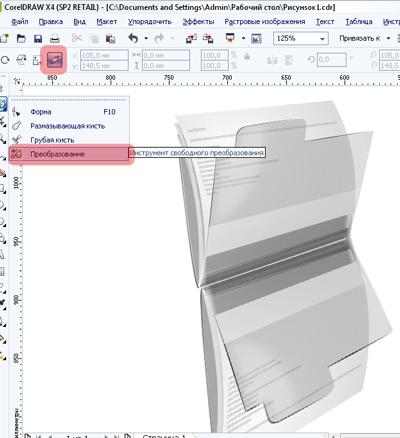Click the rotation angle input field
The width and height of the screenshot is (400, 438).
pos(332,60)
